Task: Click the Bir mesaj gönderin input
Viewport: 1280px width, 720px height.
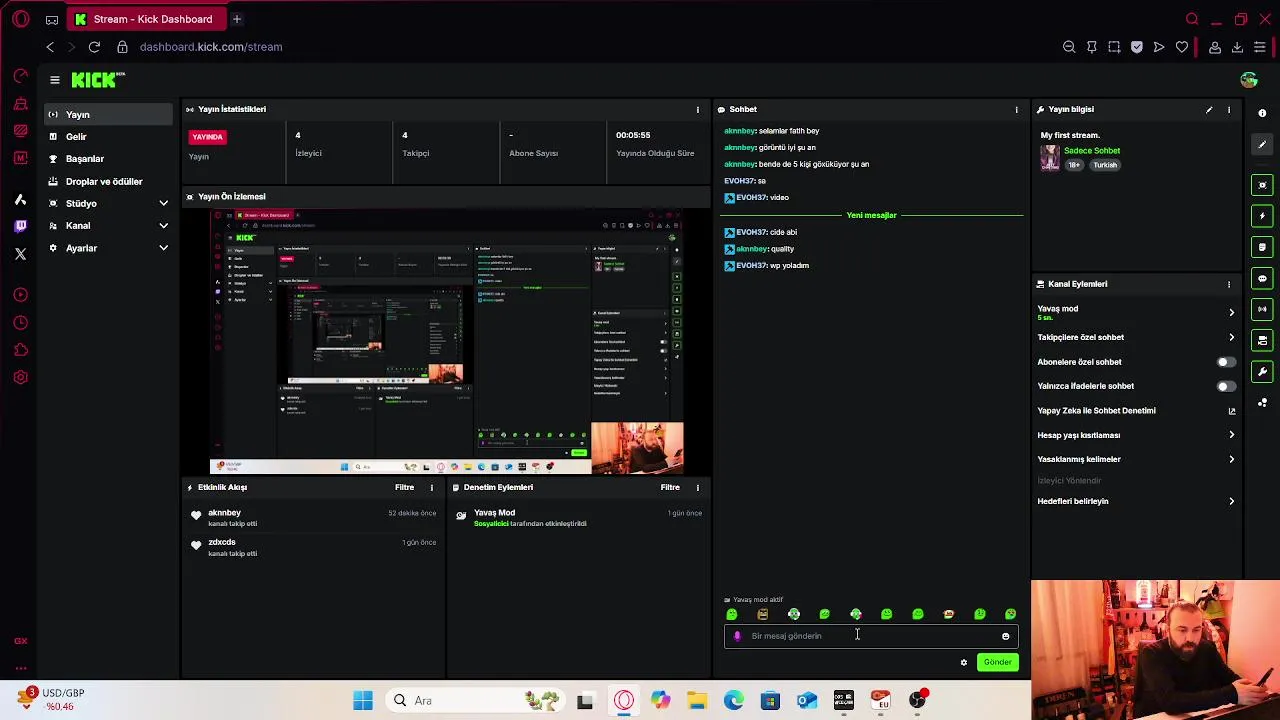Action: click(870, 636)
